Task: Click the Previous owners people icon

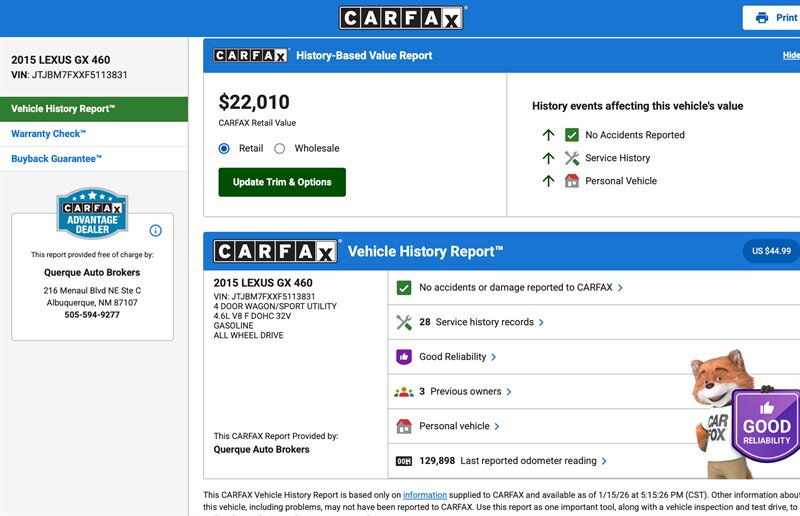Action: (x=404, y=392)
